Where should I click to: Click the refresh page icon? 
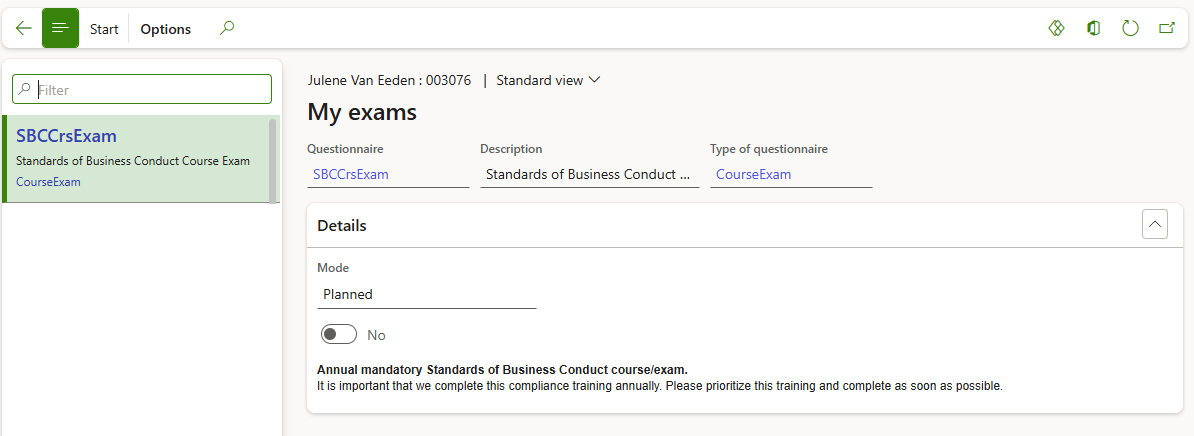point(1130,29)
